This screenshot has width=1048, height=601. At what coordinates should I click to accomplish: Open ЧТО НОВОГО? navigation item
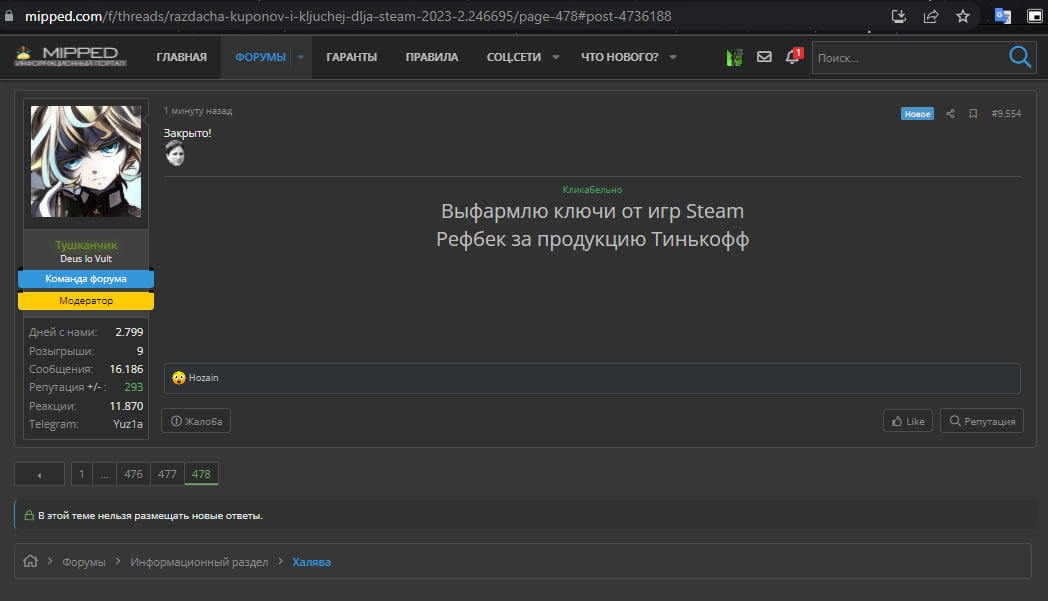point(620,57)
